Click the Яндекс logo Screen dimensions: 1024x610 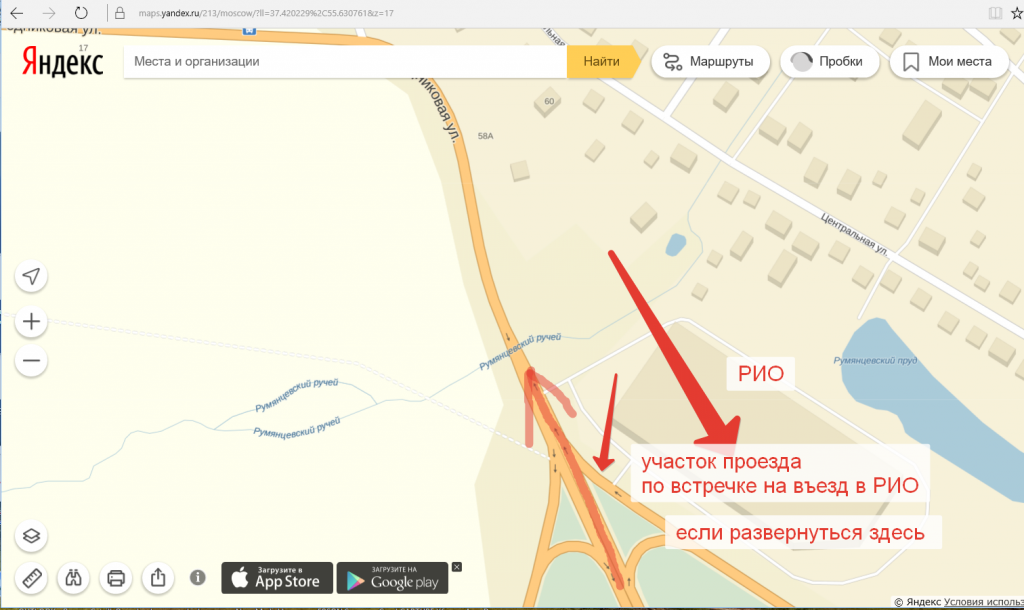(63, 62)
